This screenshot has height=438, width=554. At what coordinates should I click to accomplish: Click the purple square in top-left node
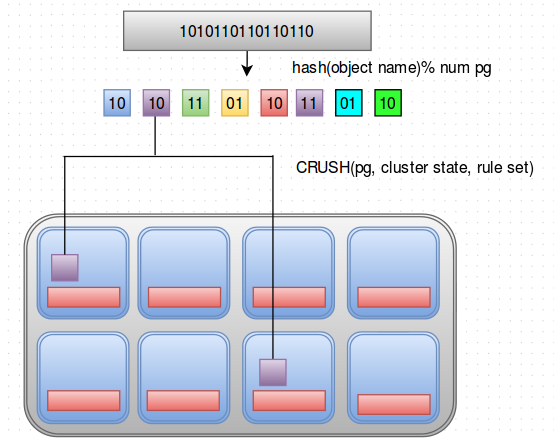coord(65,267)
